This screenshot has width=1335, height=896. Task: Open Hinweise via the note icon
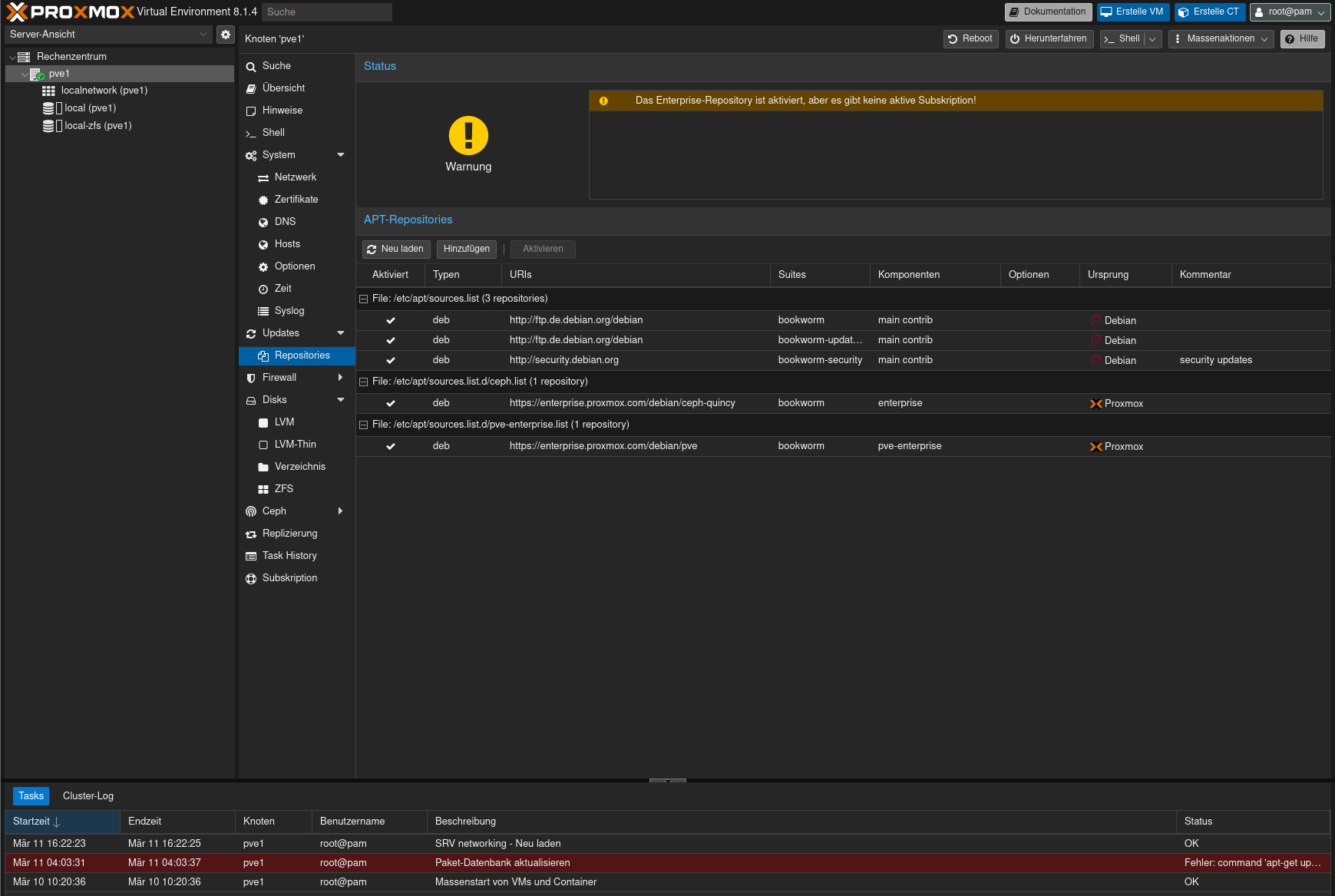coord(251,111)
